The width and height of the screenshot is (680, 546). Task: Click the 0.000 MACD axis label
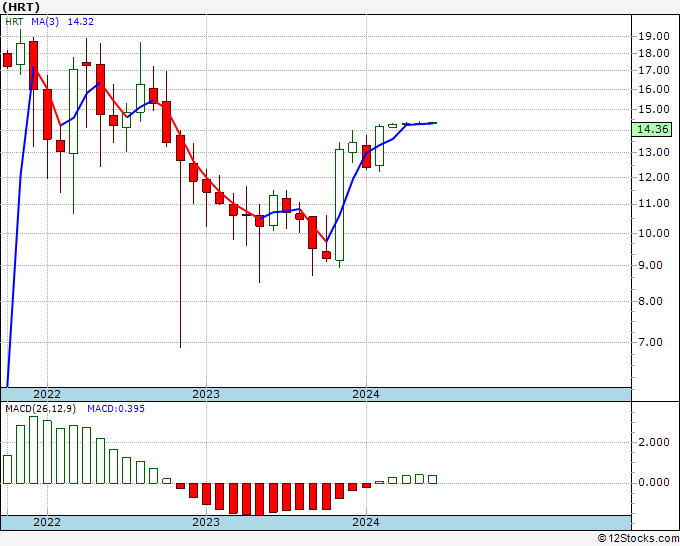coord(654,482)
